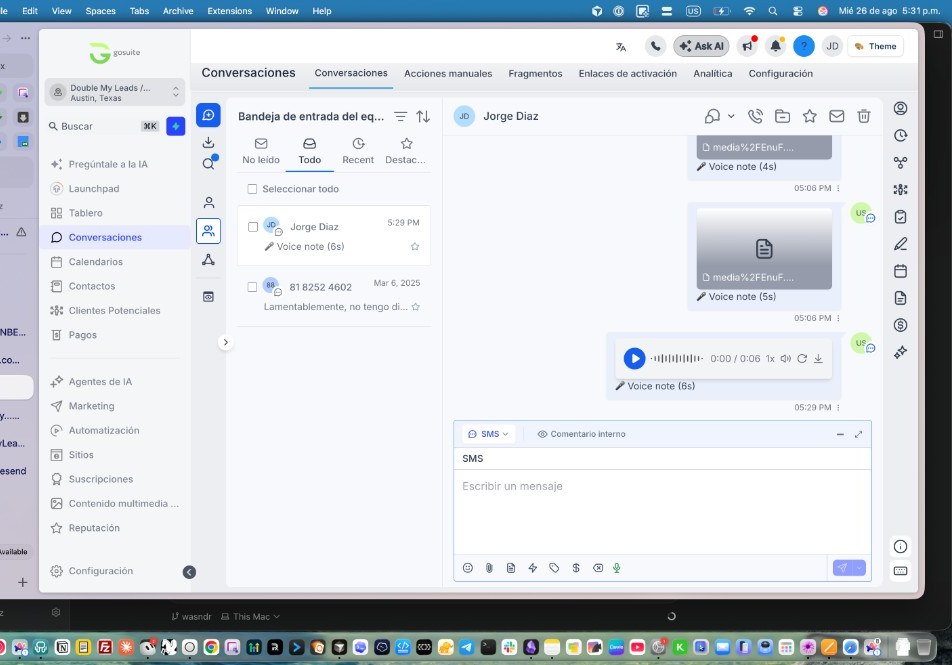Click the sort order arrows icon

423,117
